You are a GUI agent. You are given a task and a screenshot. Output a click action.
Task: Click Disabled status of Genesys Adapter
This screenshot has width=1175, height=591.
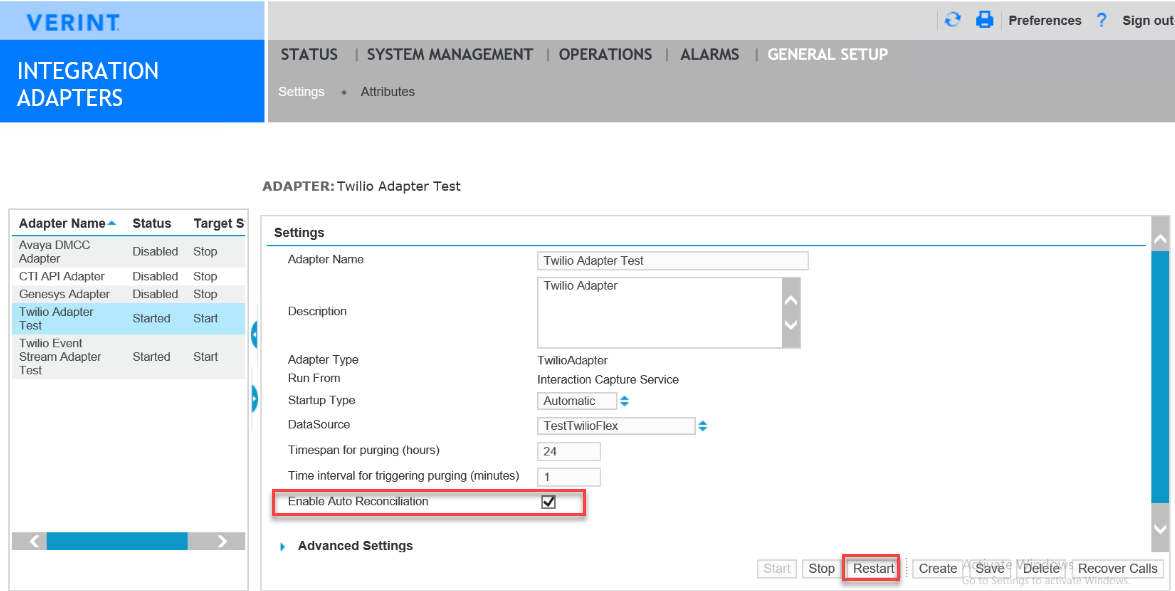155,294
